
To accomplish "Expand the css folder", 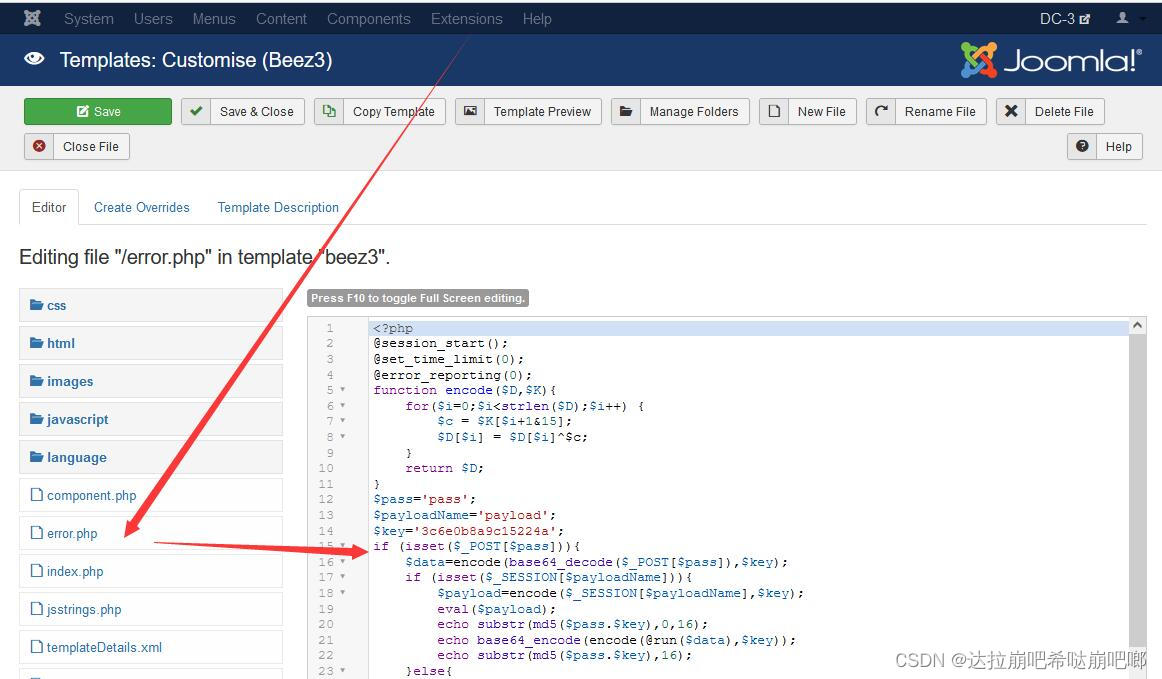I will (x=150, y=305).
